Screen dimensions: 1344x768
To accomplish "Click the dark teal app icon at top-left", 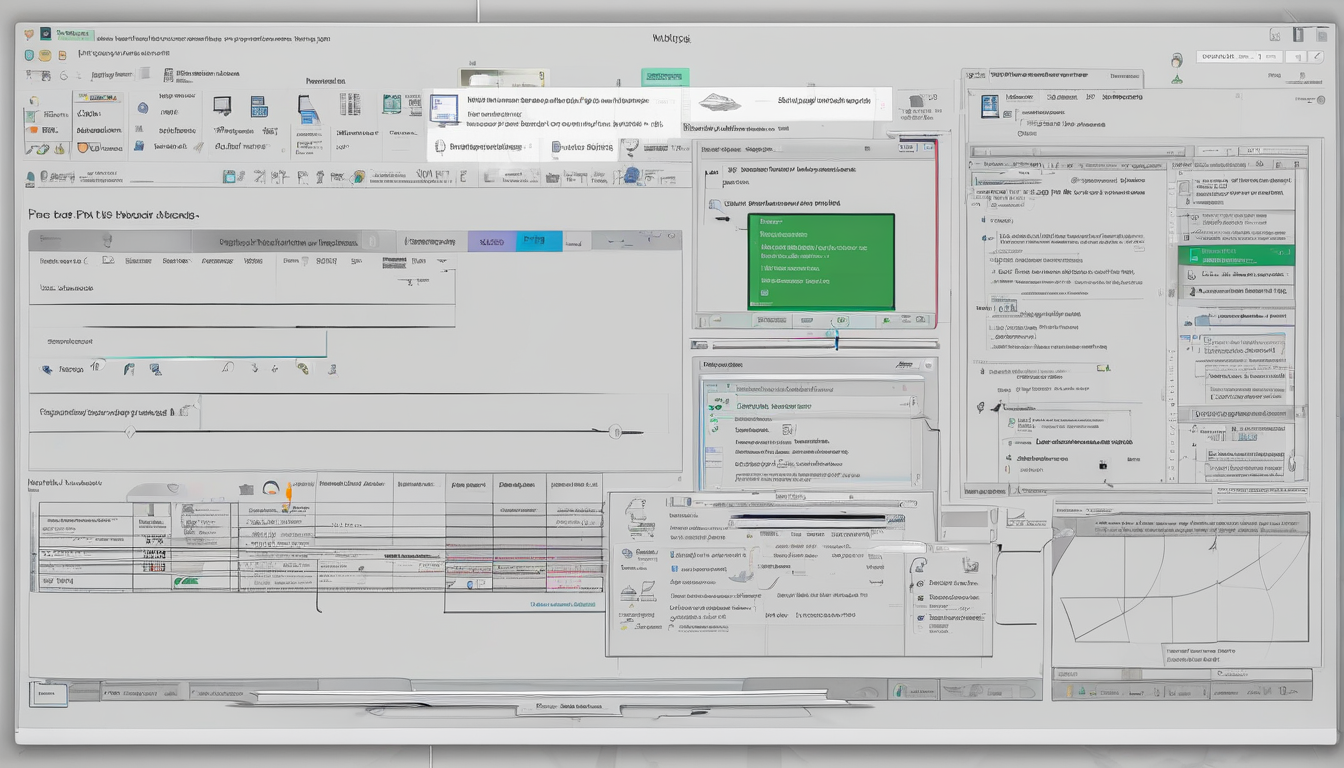I will [x=45, y=35].
